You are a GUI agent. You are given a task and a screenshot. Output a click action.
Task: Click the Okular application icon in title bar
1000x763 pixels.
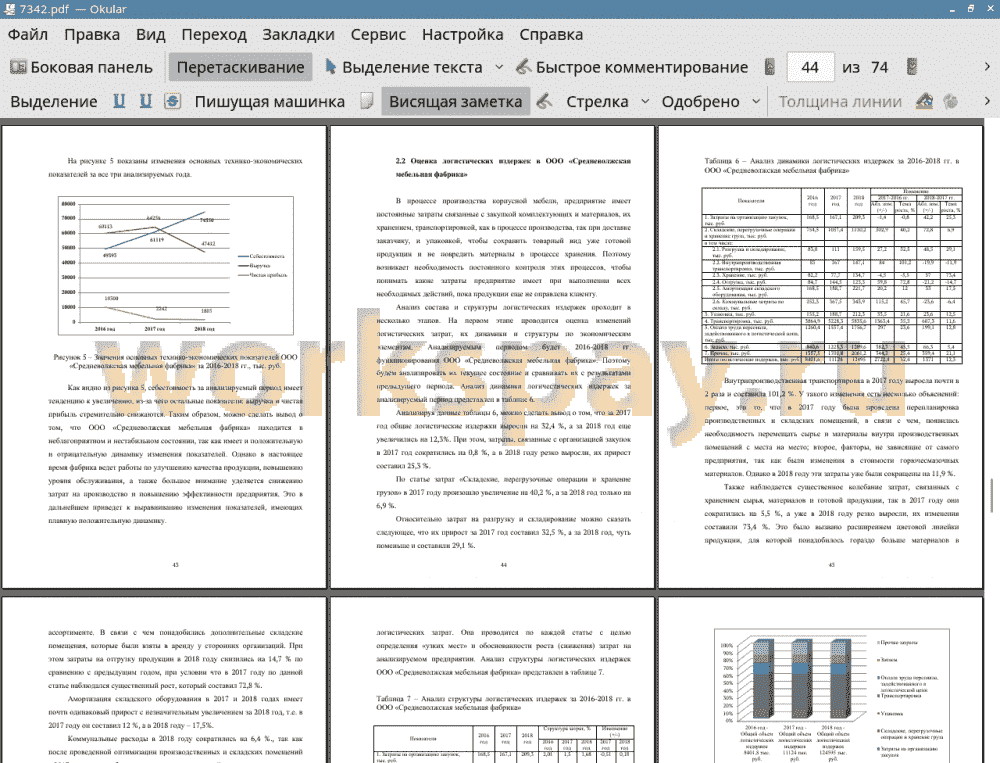point(9,9)
